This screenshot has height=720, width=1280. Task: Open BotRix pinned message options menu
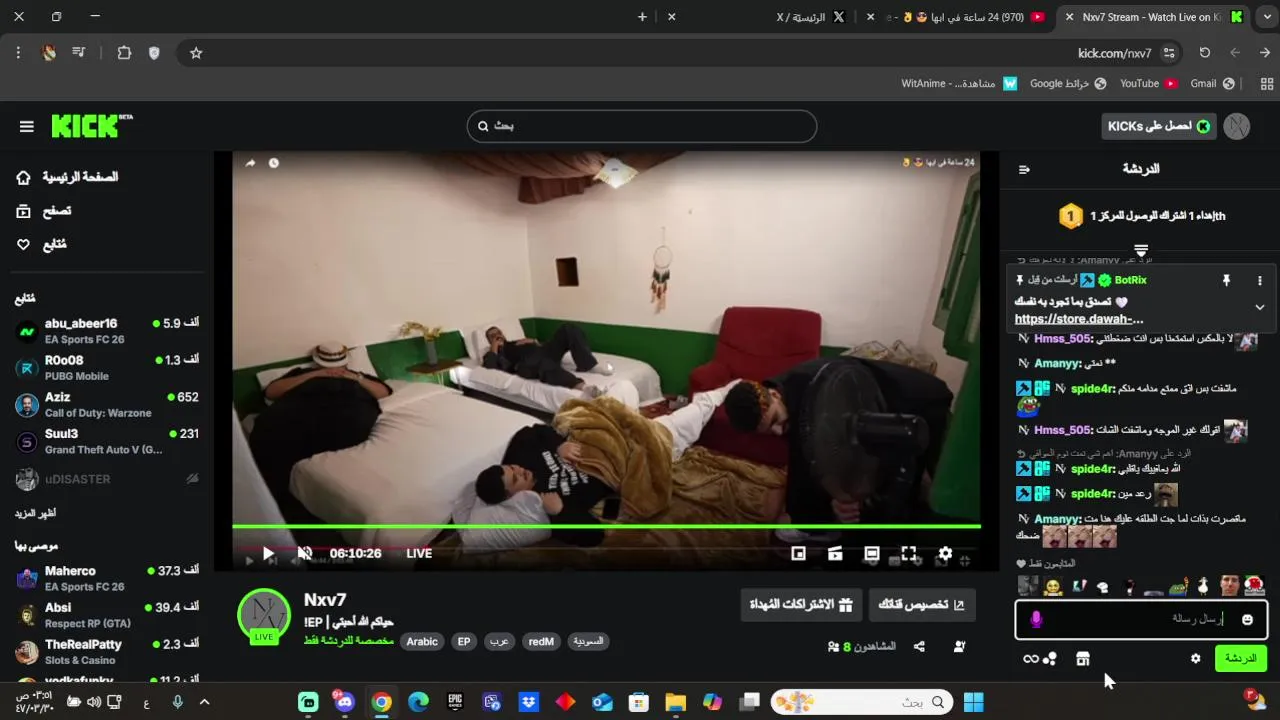click(1260, 281)
